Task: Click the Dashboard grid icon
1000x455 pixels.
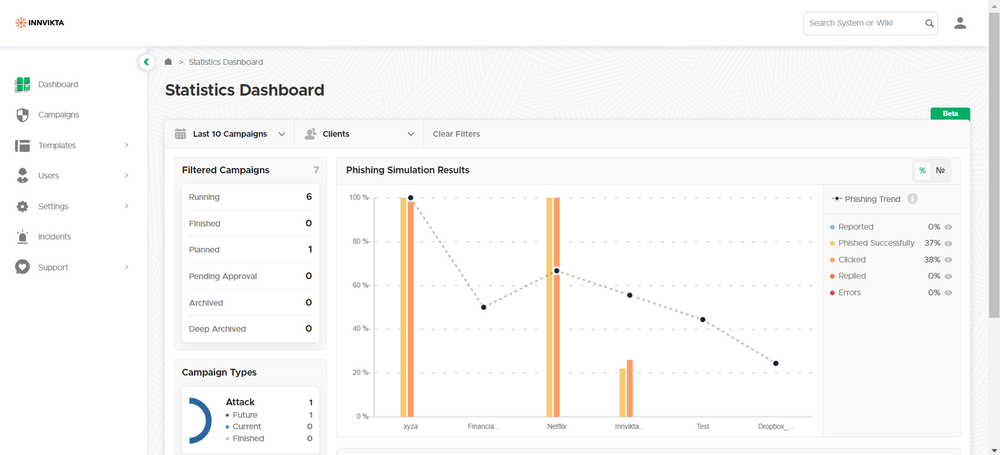Action: [x=22, y=84]
